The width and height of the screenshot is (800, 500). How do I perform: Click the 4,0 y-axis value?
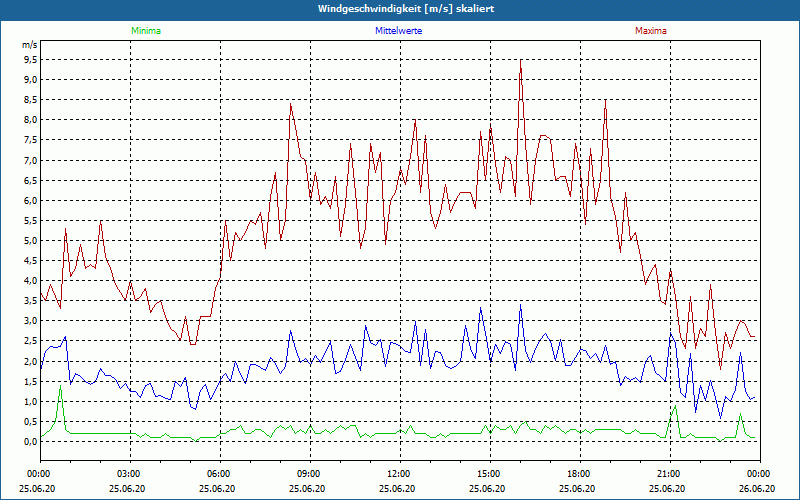pyautogui.click(x=31, y=281)
